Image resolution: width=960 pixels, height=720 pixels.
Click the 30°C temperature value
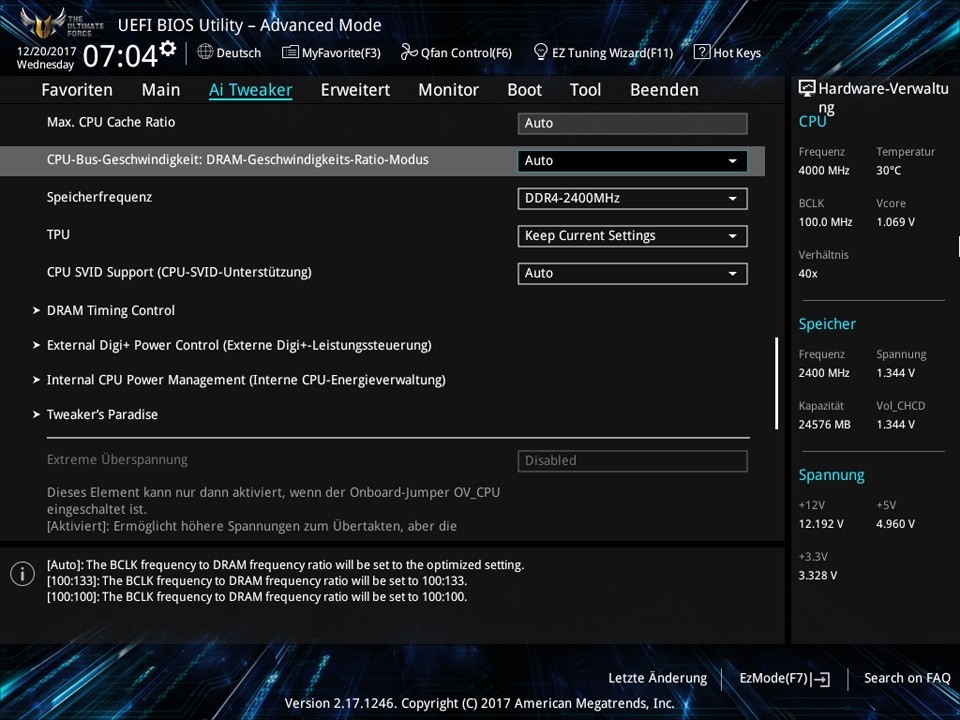[888, 171]
